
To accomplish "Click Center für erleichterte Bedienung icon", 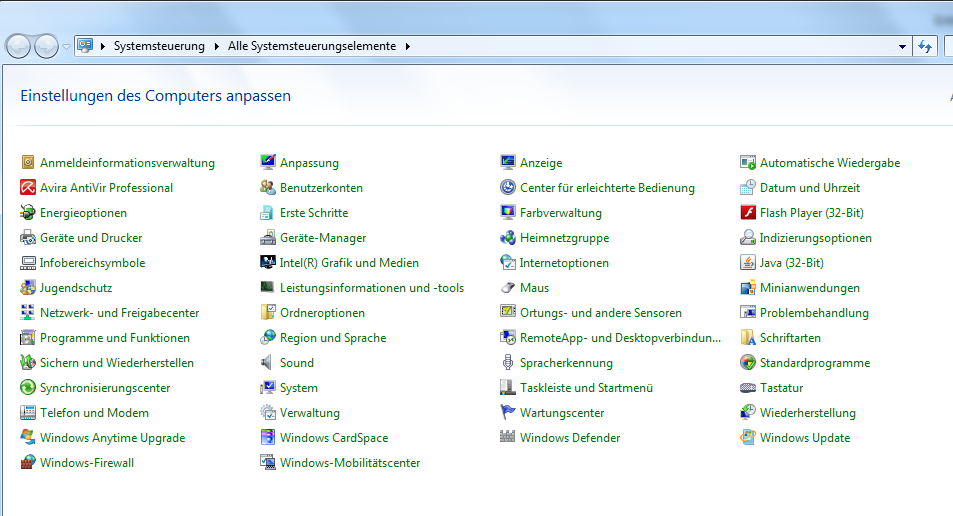I will [508, 187].
